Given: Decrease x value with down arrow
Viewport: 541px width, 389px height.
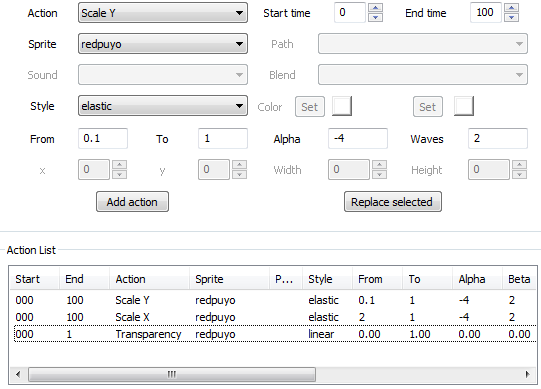Looking at the screenshot, I should [119, 174].
